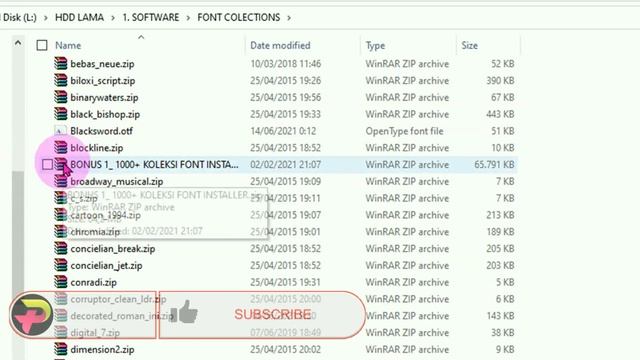
Task: Click the conradi.zip archive icon
Action: pos(60,282)
